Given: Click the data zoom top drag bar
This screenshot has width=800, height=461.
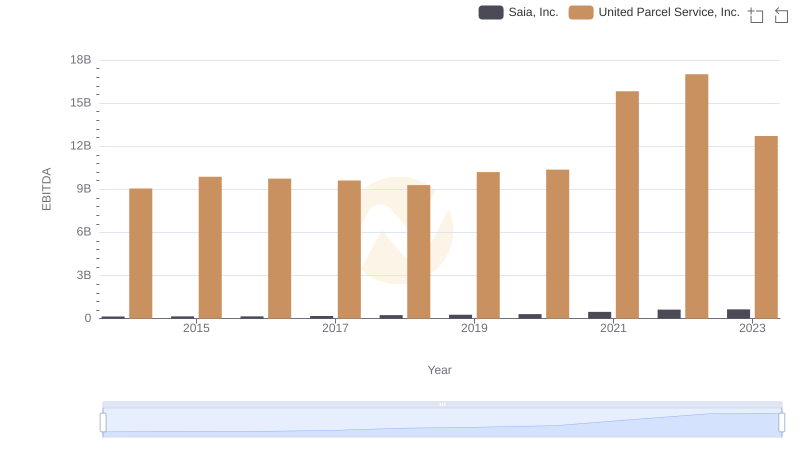Looking at the screenshot, I should [x=442, y=404].
